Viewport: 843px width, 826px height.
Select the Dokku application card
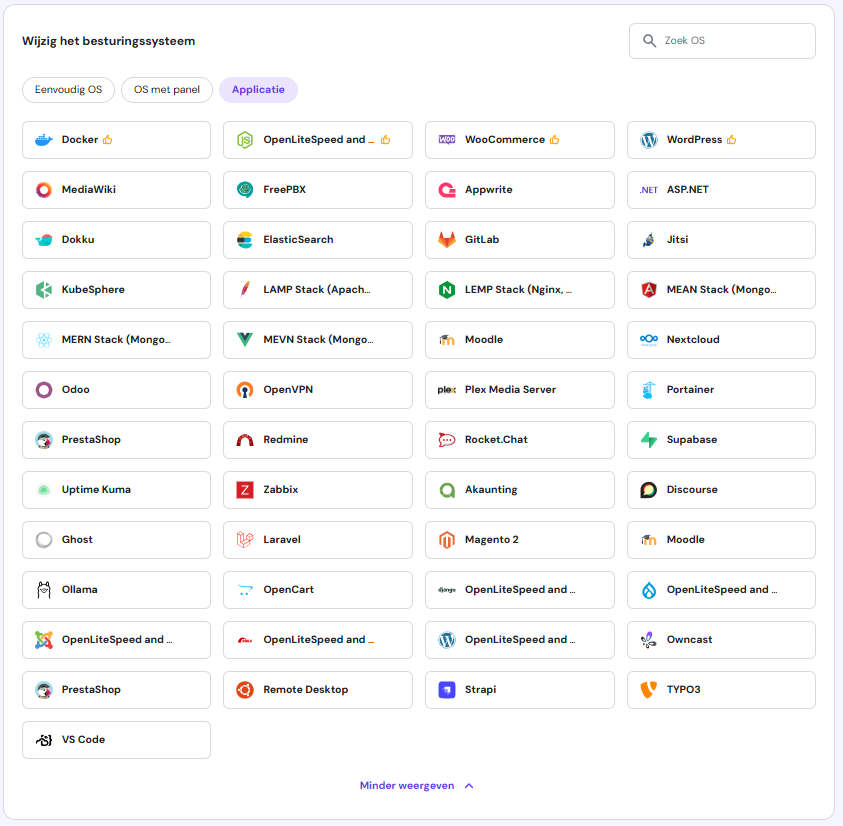[x=116, y=240]
